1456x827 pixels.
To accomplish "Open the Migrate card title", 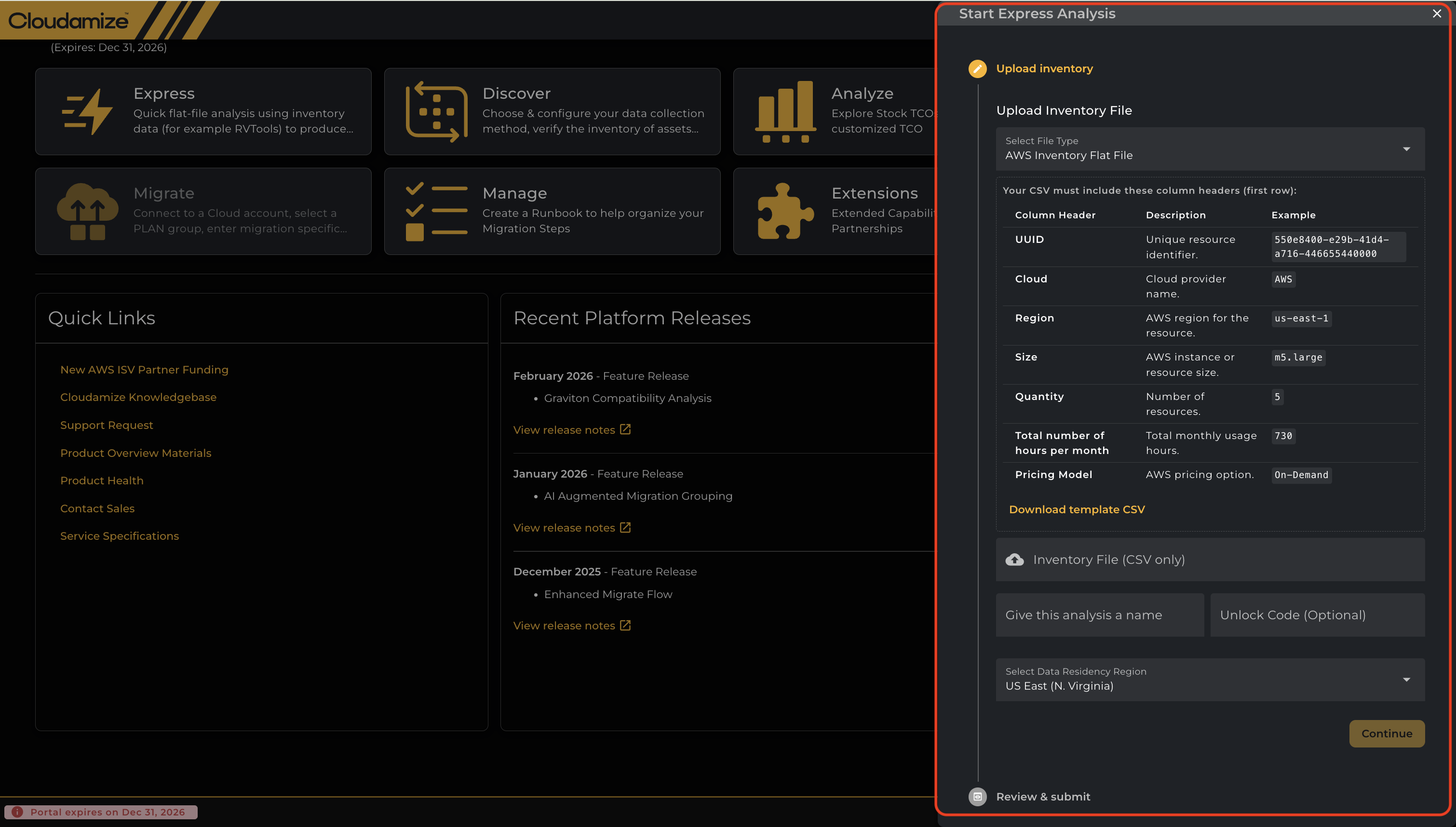I will 163,193.
